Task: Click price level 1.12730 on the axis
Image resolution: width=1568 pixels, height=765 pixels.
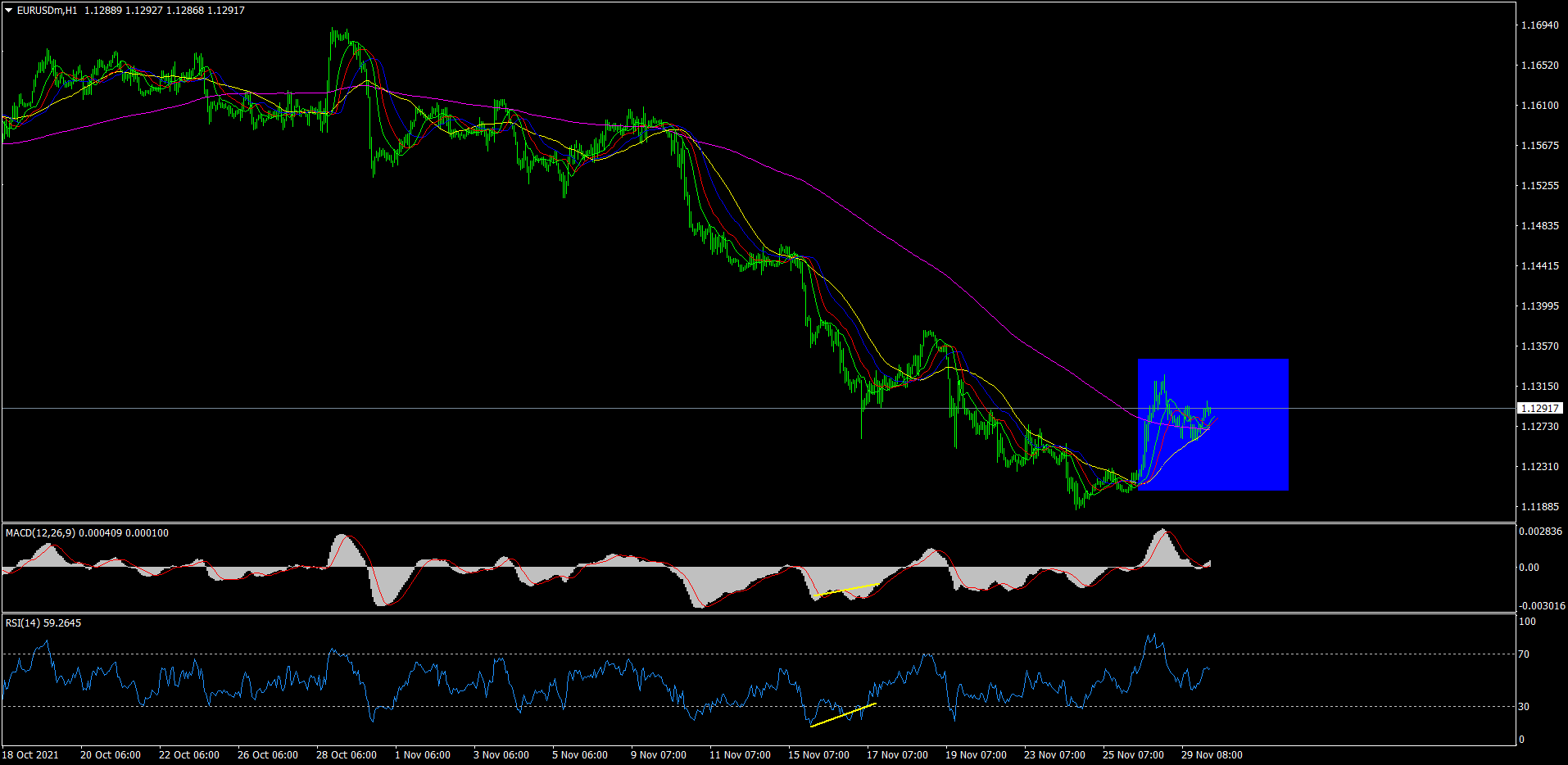Action: (x=1539, y=427)
